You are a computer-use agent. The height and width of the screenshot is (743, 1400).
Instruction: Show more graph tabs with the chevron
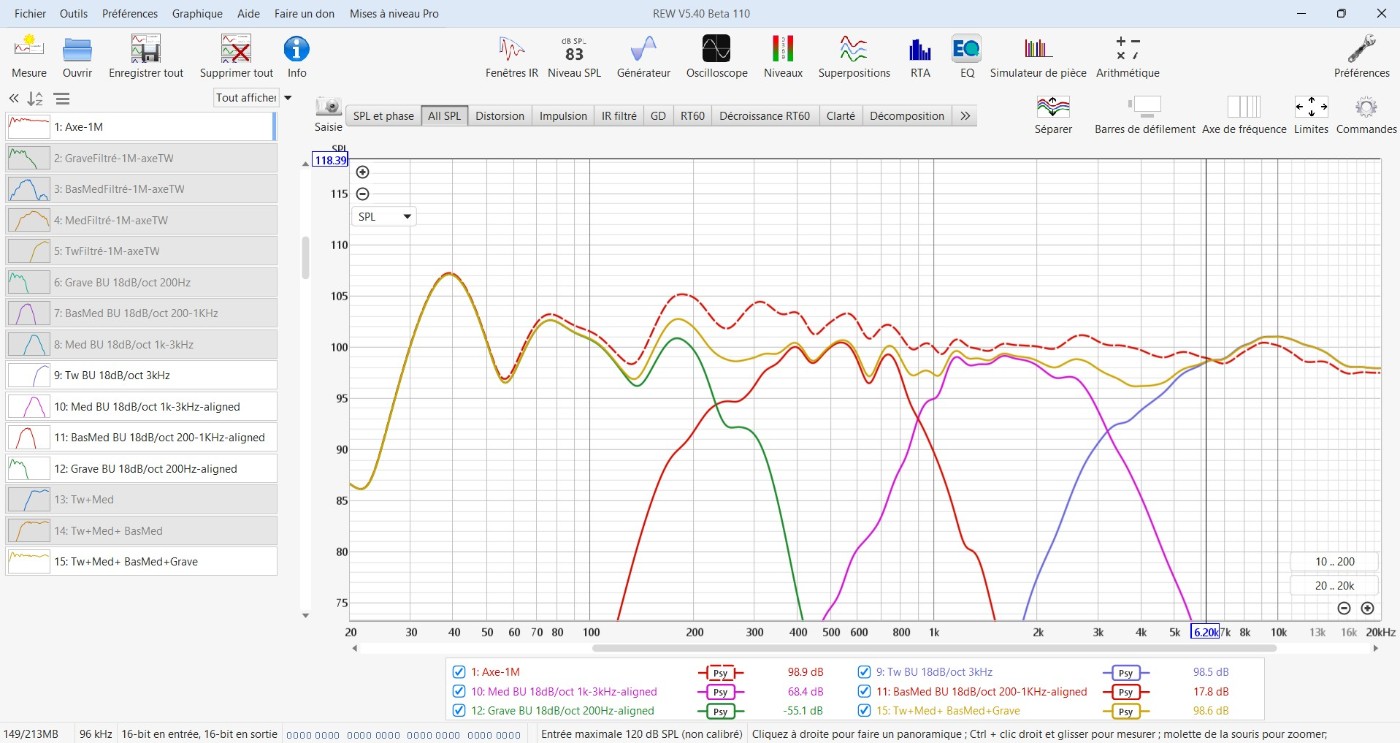(x=964, y=116)
